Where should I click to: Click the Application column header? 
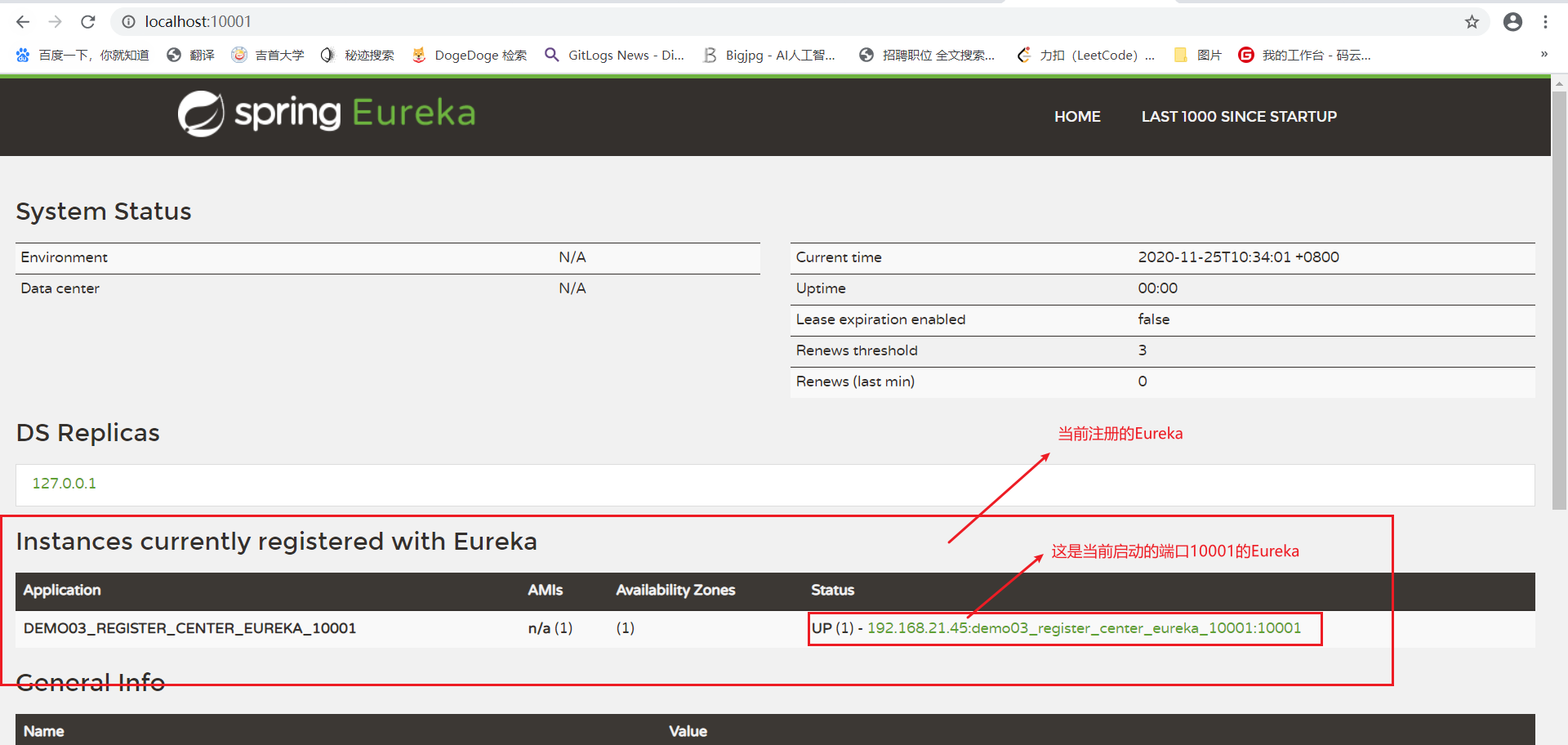pyautogui.click(x=62, y=590)
